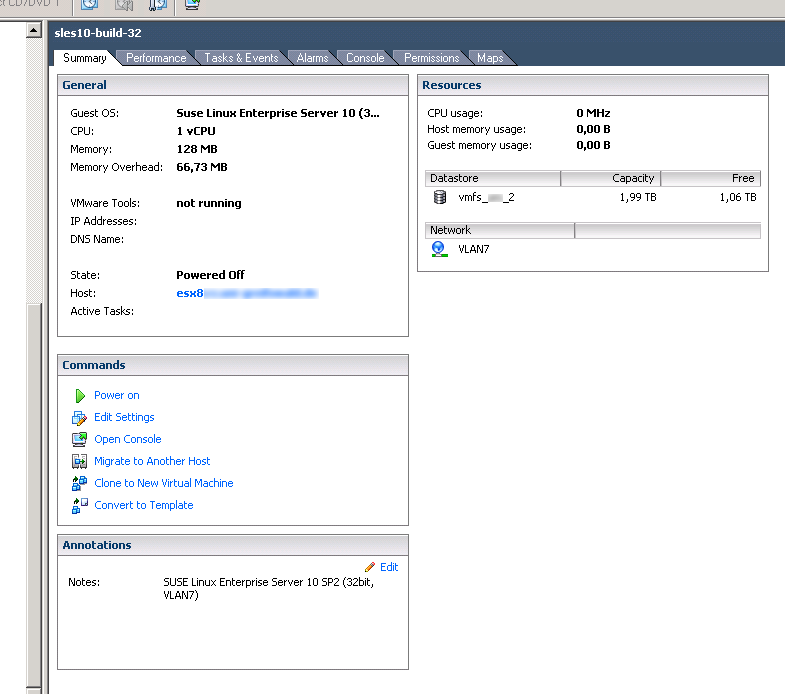
Task: Click the 'not running' VMware Tools status
Action: pyautogui.click(x=209, y=203)
